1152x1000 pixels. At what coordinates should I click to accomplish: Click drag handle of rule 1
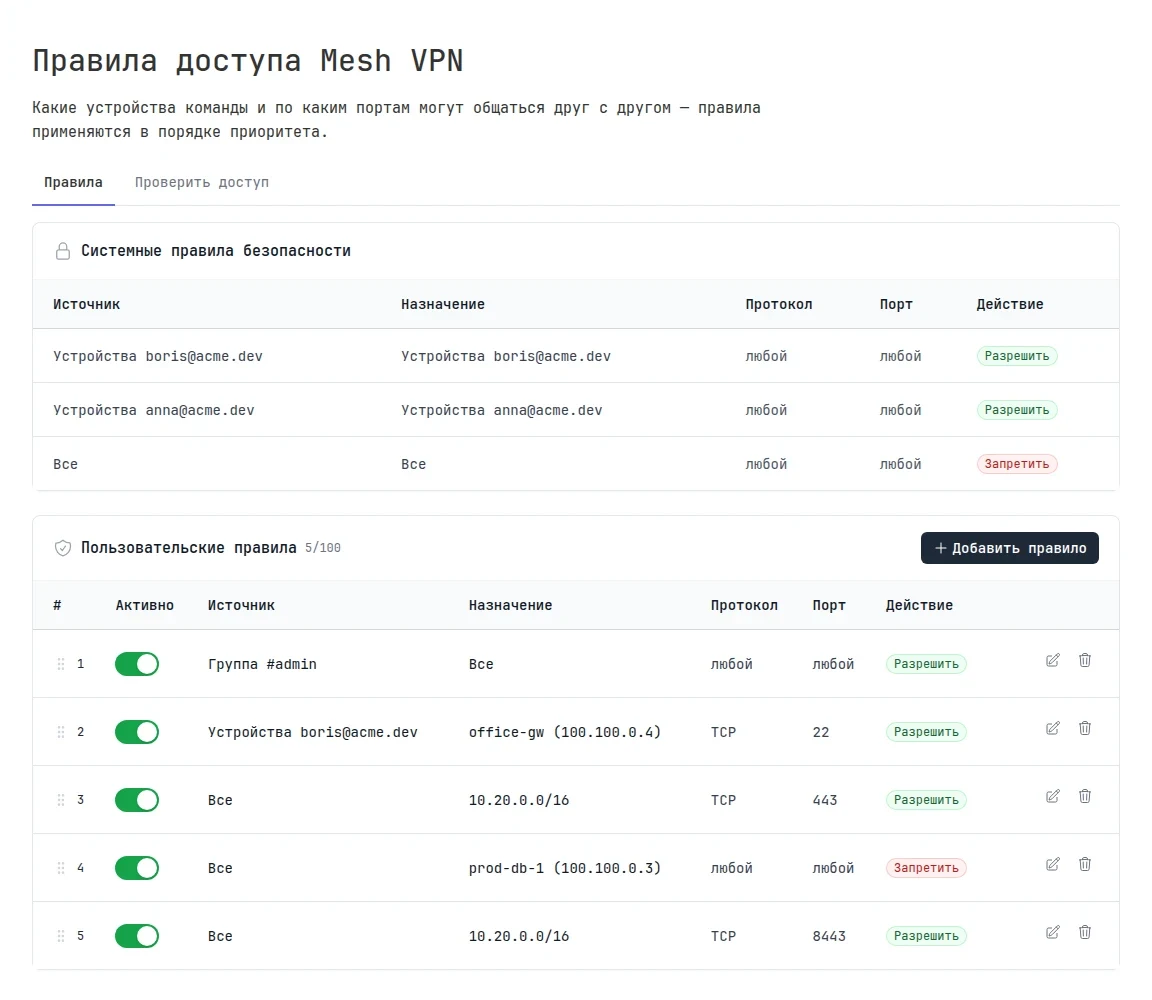tap(61, 663)
